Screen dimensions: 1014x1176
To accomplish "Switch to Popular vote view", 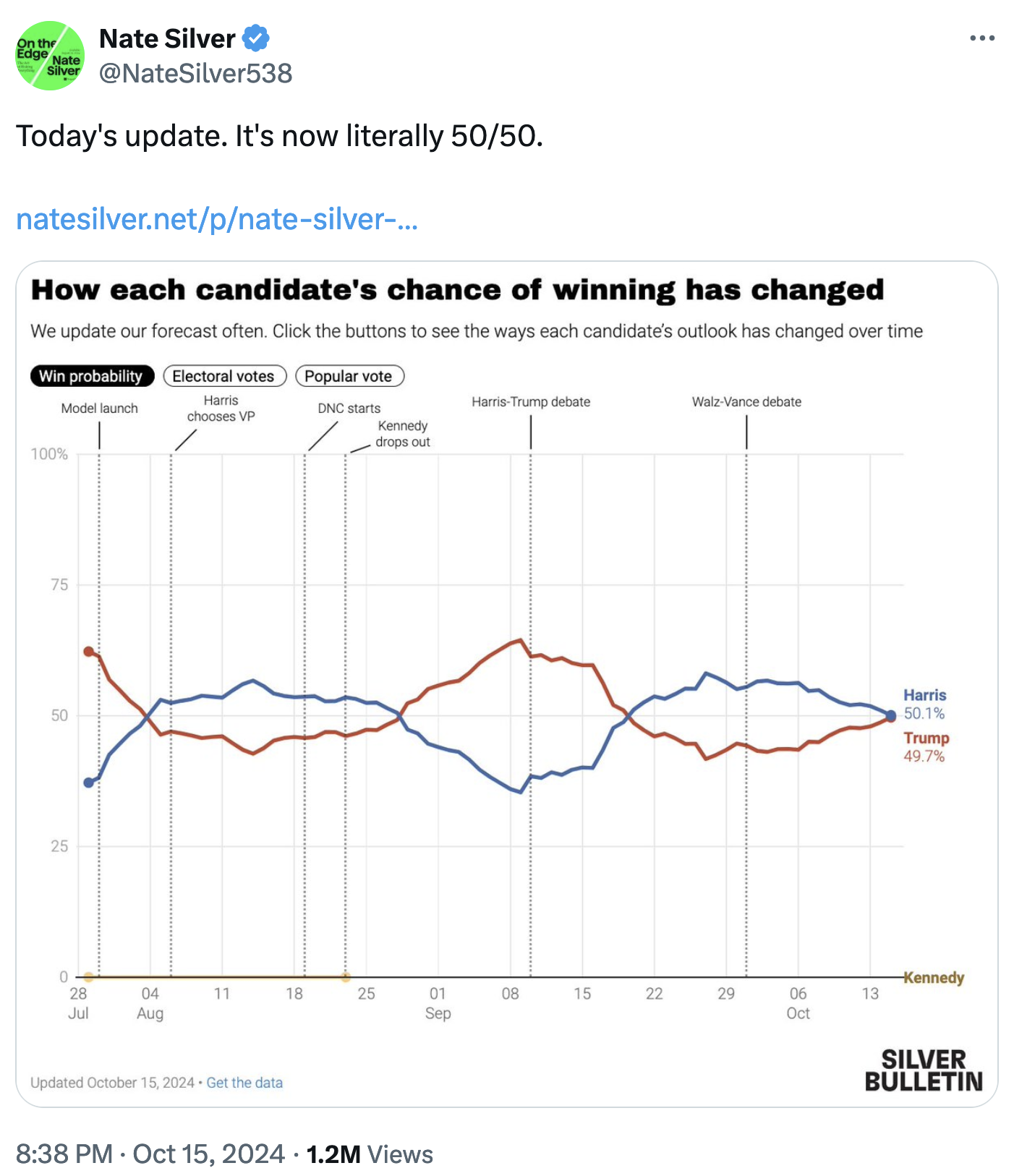I will tap(349, 376).
